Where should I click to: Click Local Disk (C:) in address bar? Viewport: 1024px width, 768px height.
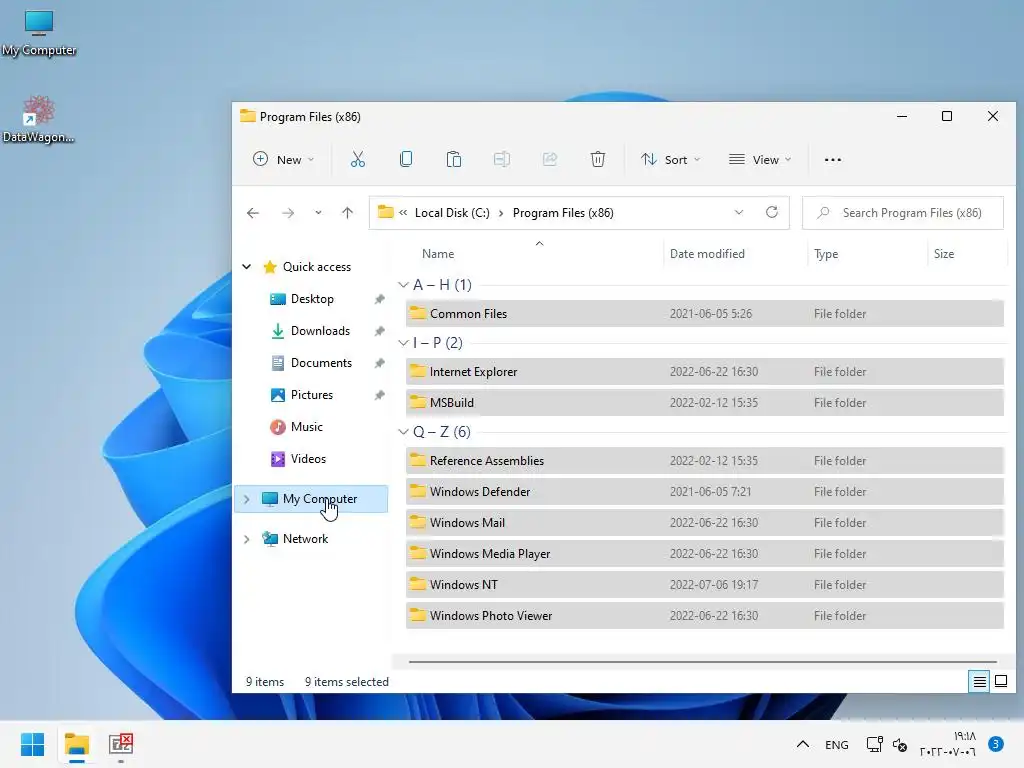tap(452, 213)
